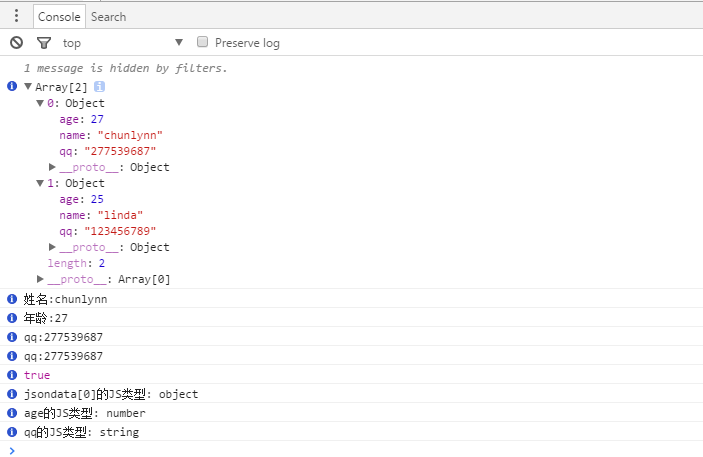Select the Console tab
The height and width of the screenshot is (457, 703).
click(x=59, y=16)
